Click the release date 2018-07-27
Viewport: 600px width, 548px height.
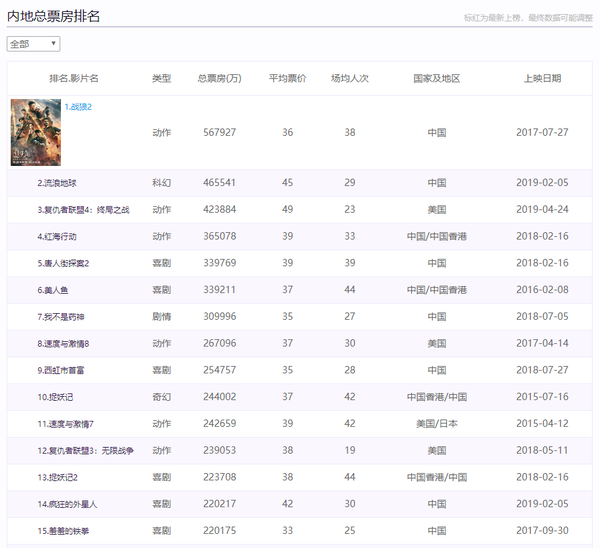542,370
